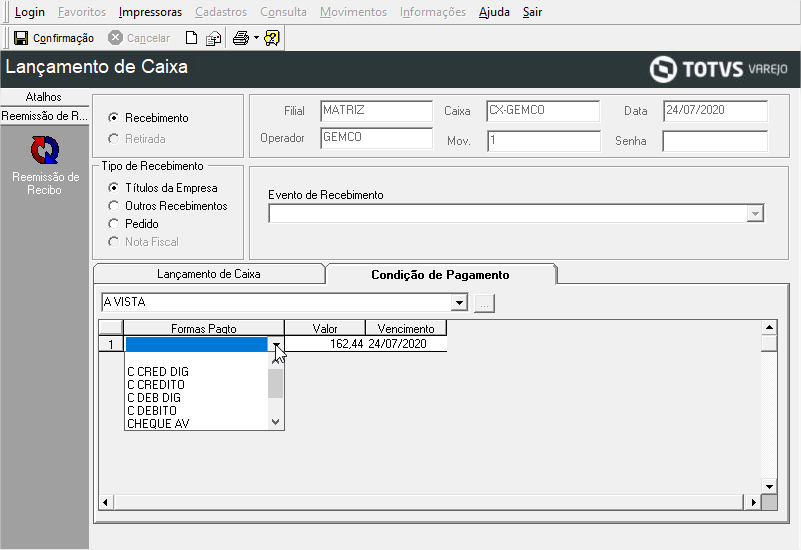
Task: Click the Formas Pagto column header
Action: tap(204, 328)
